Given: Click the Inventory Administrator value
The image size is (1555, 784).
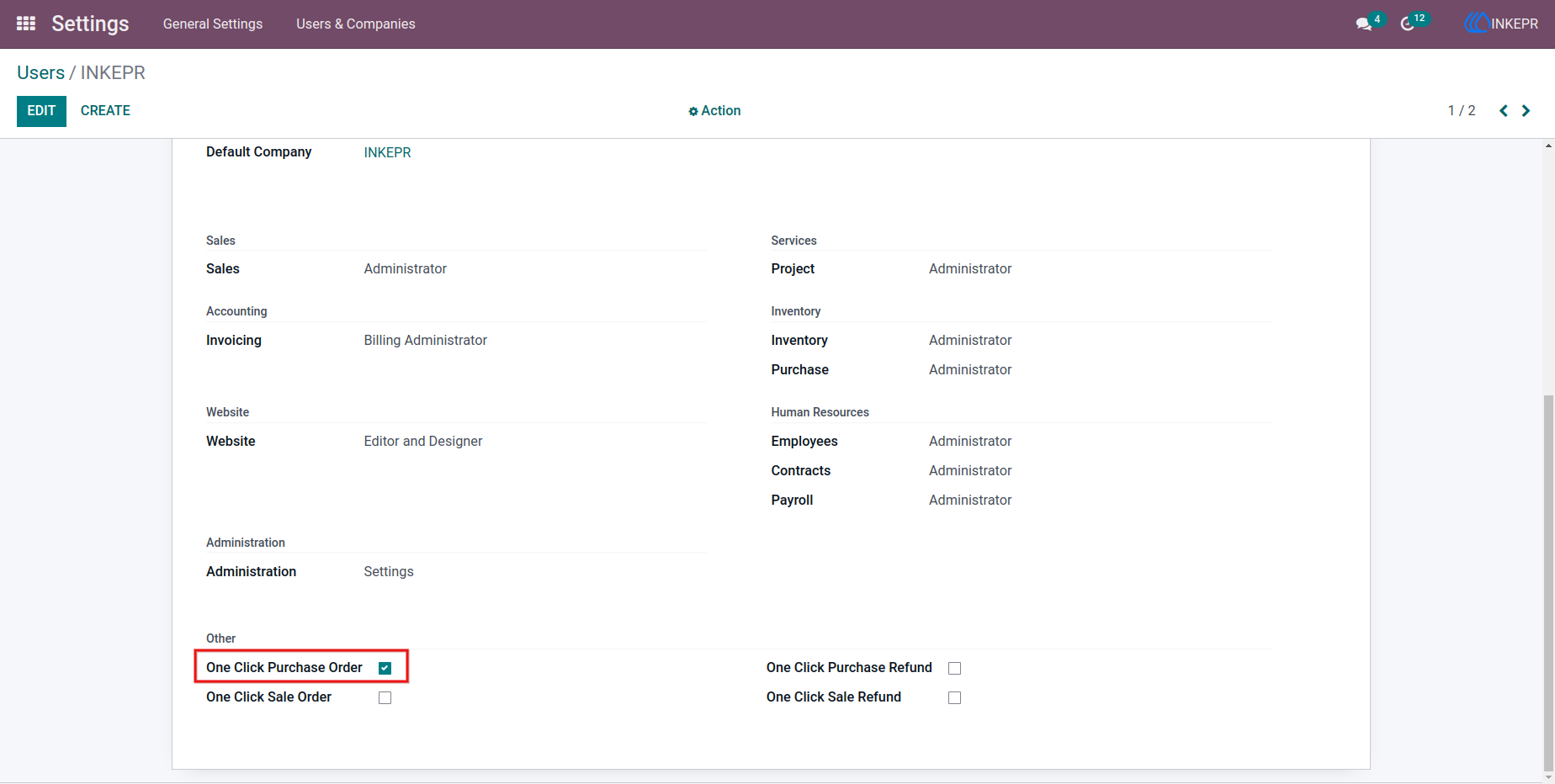Looking at the screenshot, I should (970, 340).
